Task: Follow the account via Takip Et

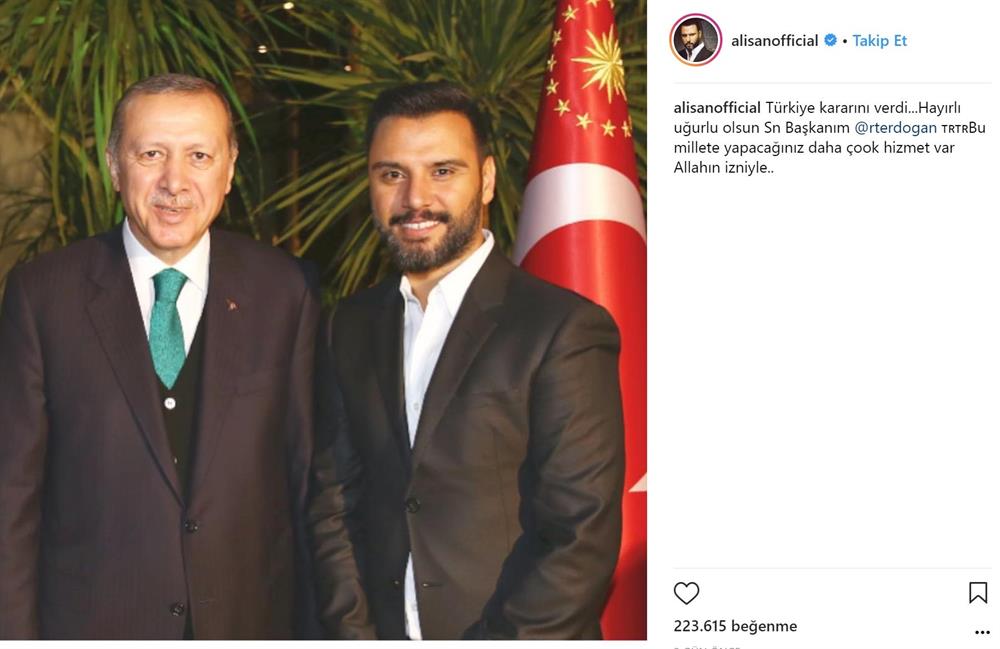Action: coord(879,41)
